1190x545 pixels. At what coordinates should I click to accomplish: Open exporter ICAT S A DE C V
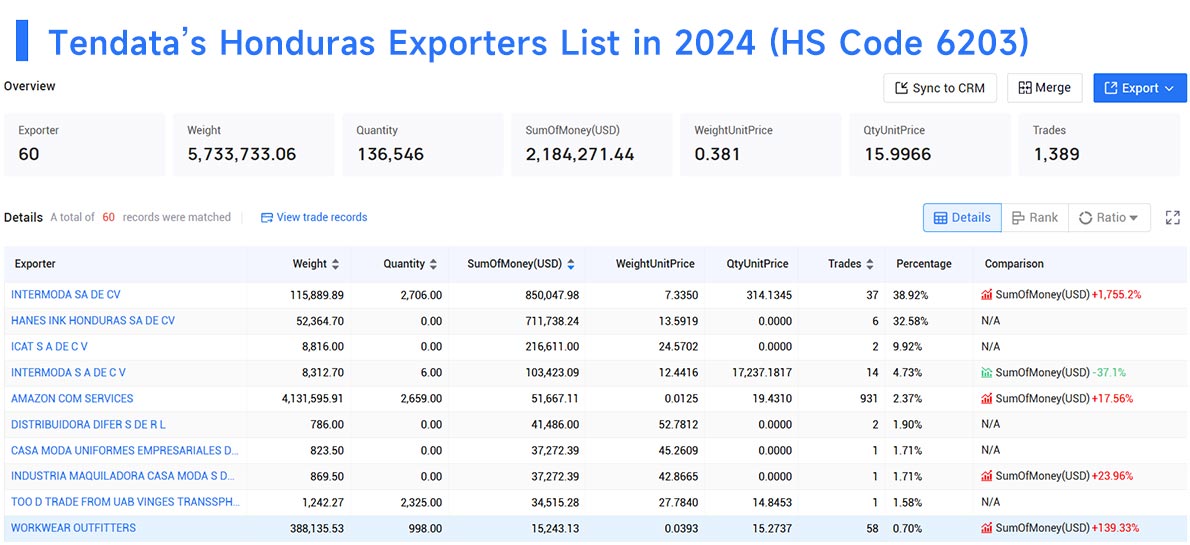pyautogui.click(x=49, y=346)
